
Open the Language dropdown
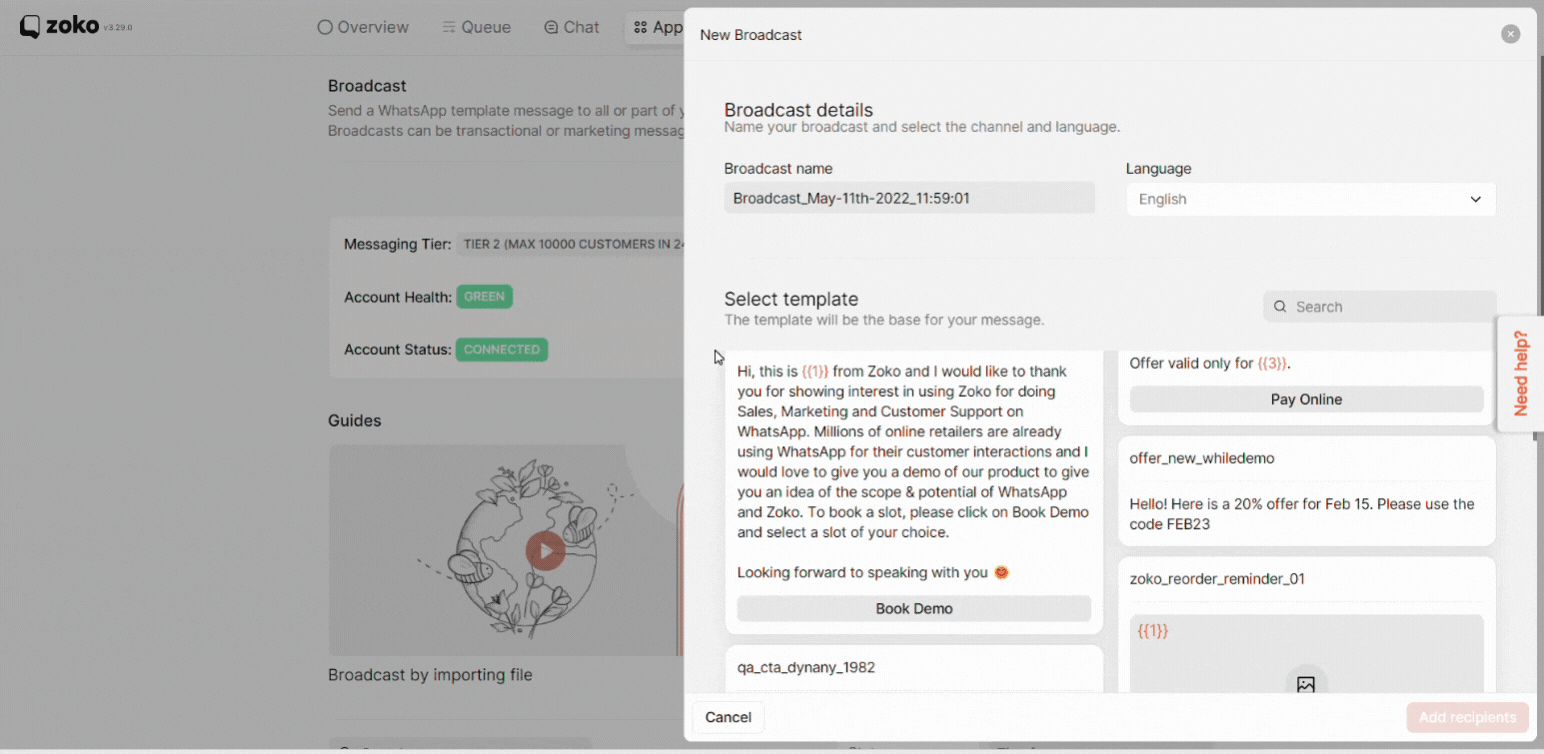click(x=1311, y=199)
